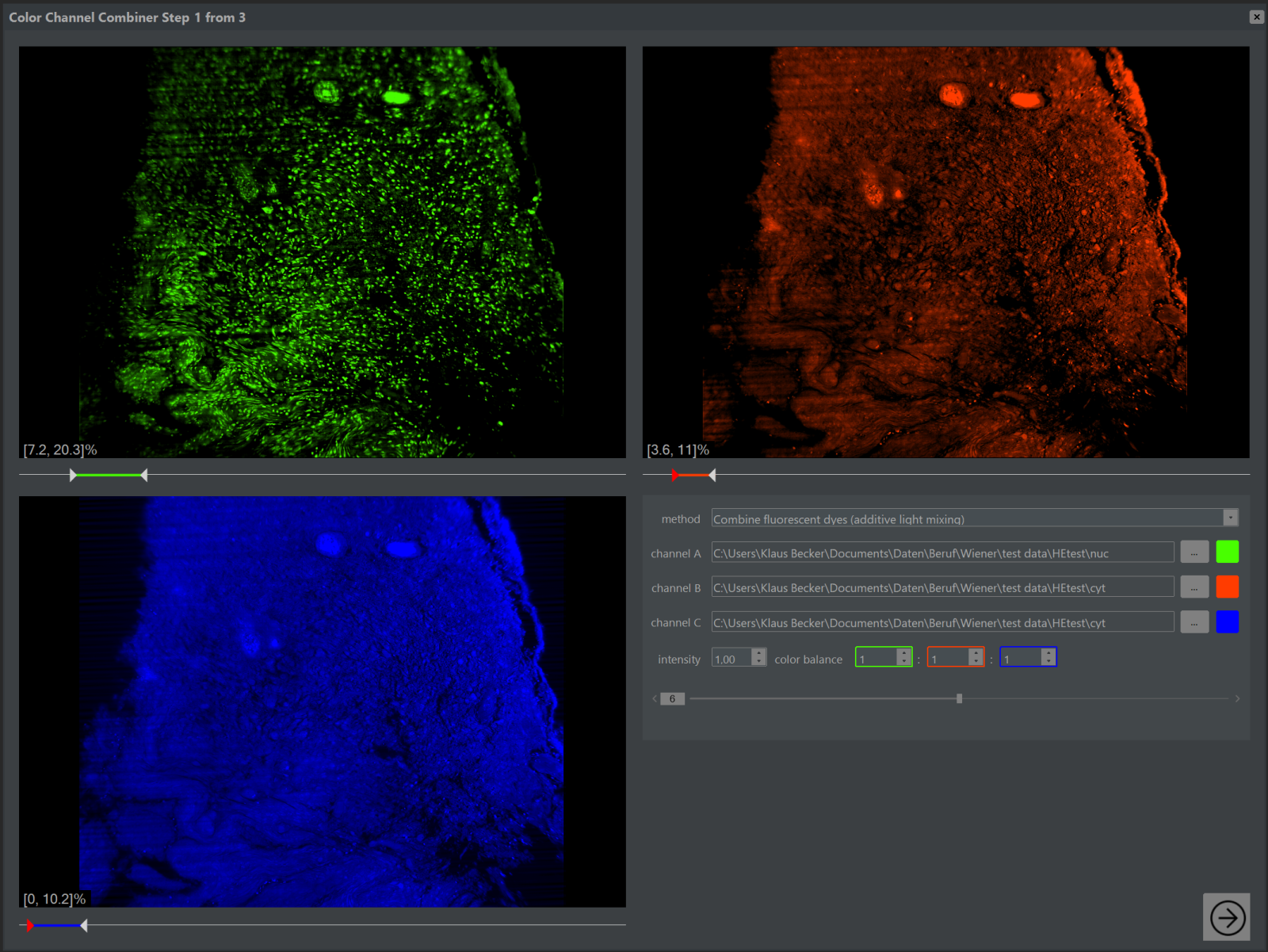Close the Color Channel Combiner window

click(1256, 17)
